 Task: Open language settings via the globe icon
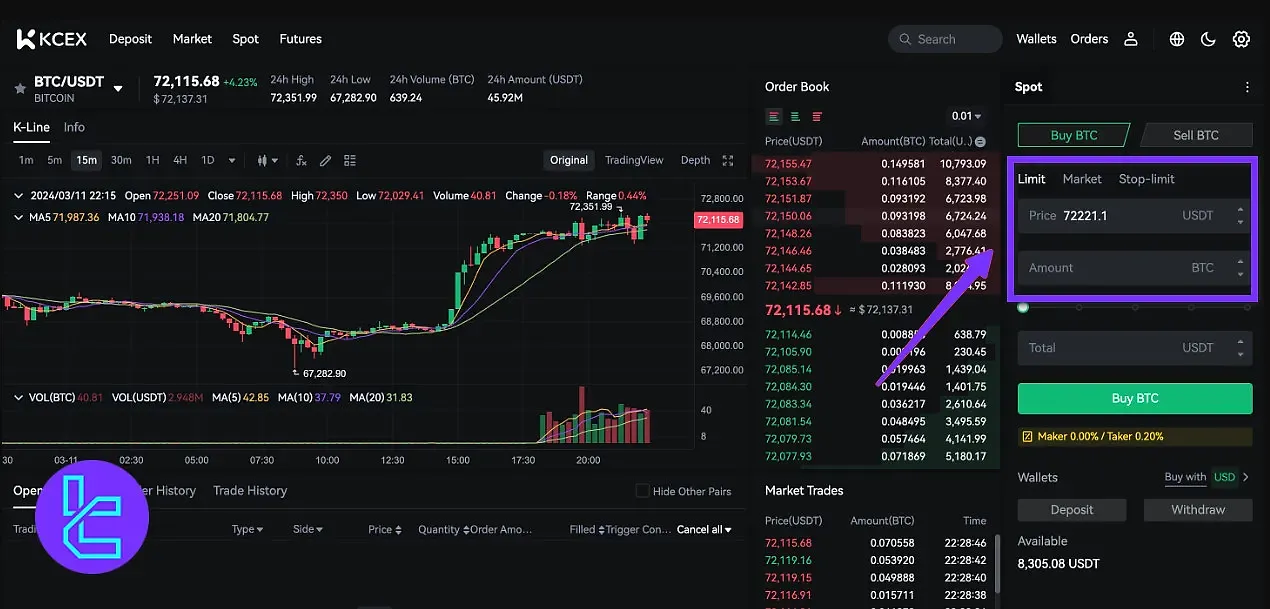click(1176, 39)
